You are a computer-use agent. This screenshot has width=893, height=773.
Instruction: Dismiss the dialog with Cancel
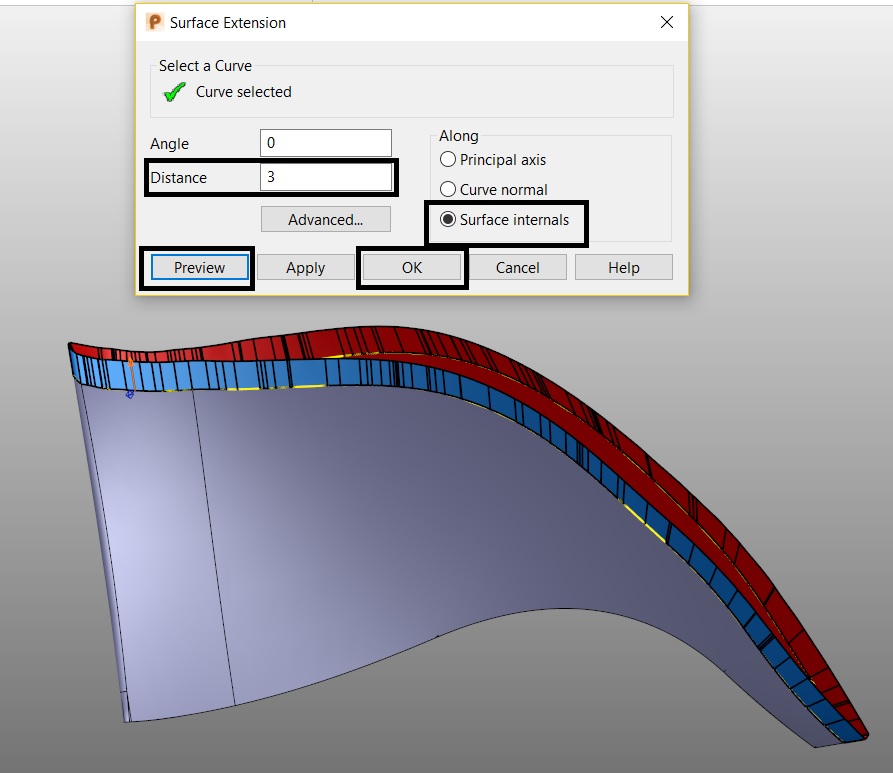coord(517,267)
